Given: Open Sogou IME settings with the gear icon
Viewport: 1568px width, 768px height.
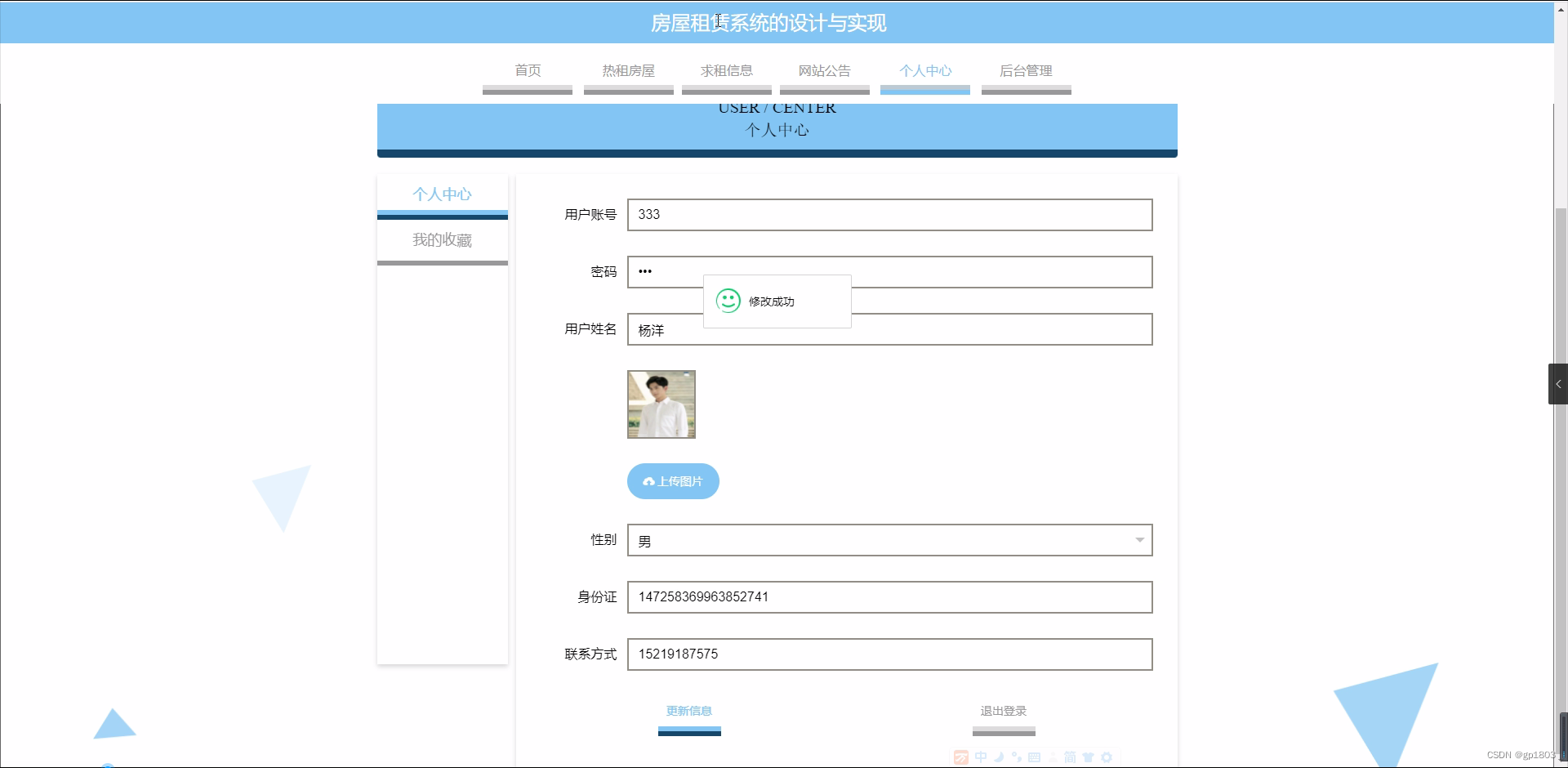Looking at the screenshot, I should pos(1108,757).
